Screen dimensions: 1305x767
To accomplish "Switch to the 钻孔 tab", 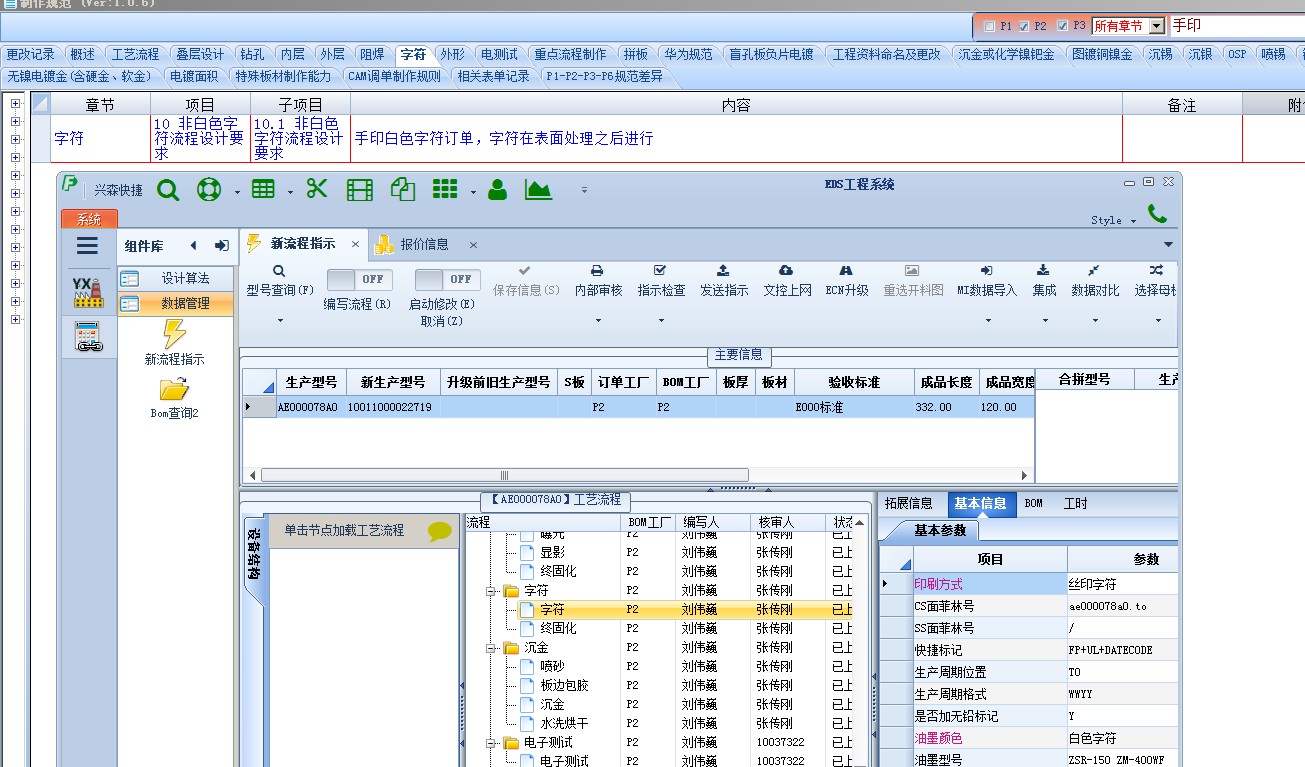I will tap(253, 55).
